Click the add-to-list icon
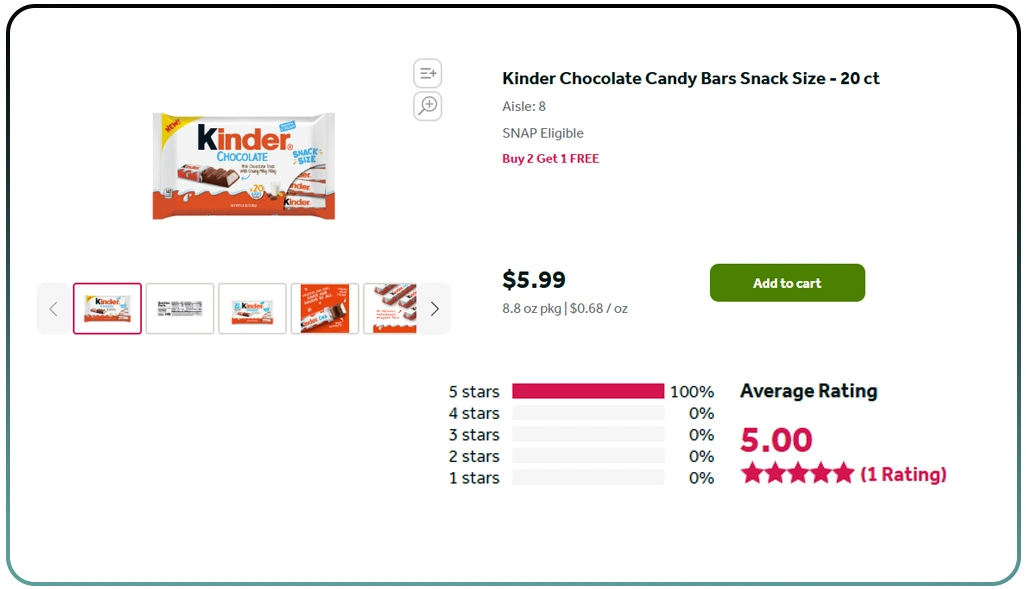Screen dimensions: 1026x589 coord(428,74)
